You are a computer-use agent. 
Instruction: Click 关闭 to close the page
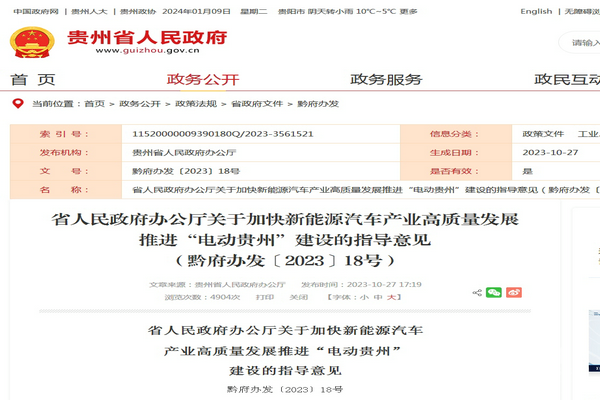point(298,297)
